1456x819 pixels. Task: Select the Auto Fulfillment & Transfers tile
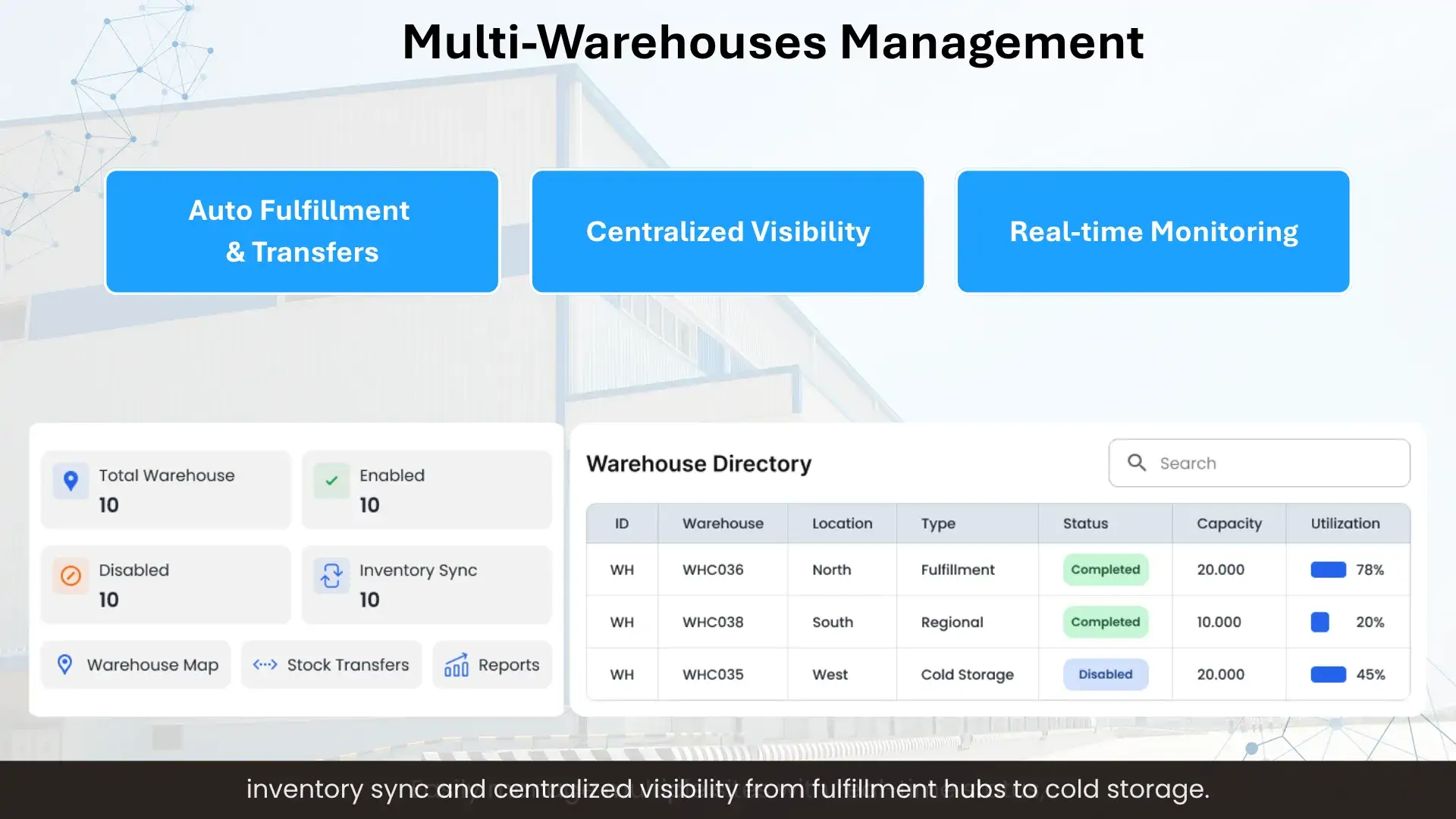coord(302,231)
